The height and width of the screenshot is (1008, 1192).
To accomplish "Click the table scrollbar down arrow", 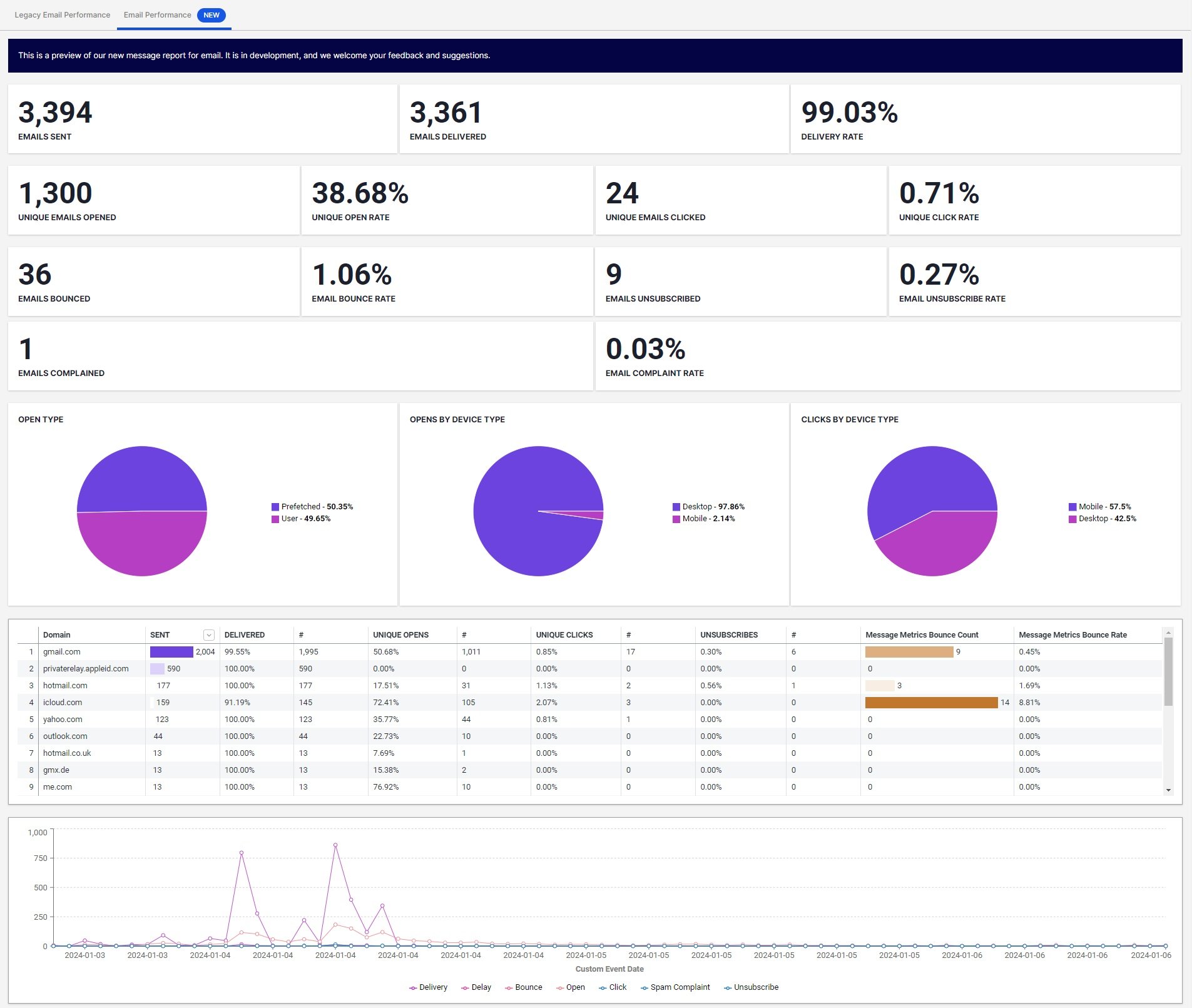I will (x=1168, y=790).
